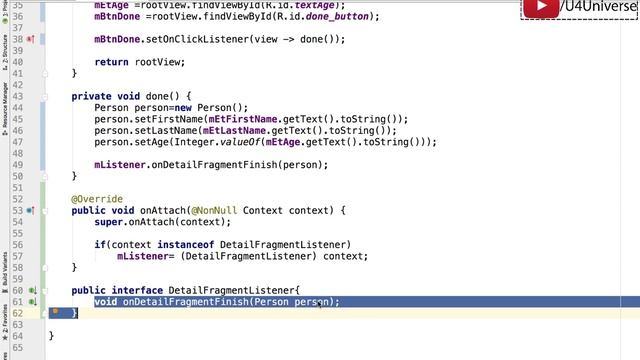
Task: Click 'setOnClickListener' on line 38
Action: coord(197,39)
